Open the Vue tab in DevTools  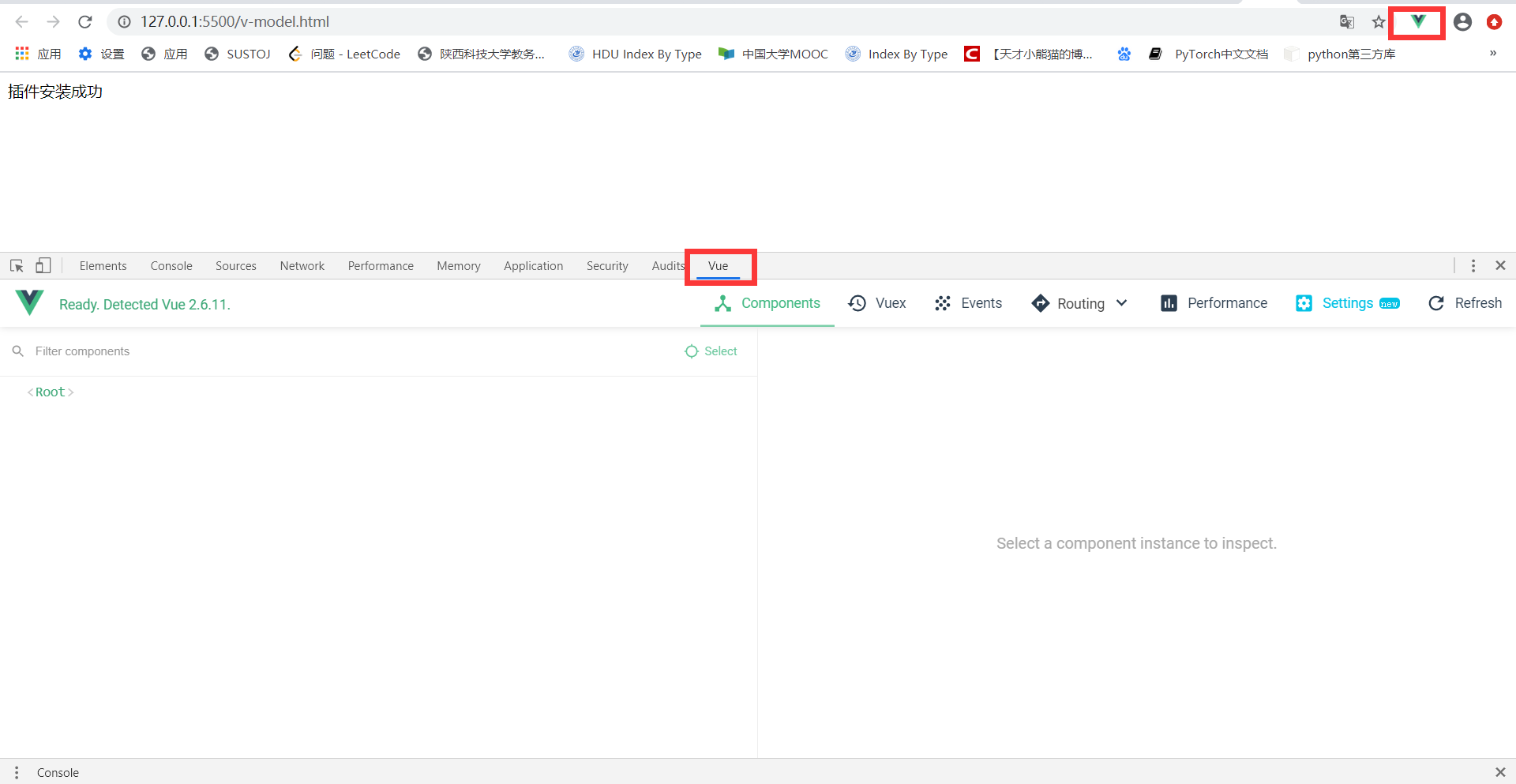click(718, 266)
